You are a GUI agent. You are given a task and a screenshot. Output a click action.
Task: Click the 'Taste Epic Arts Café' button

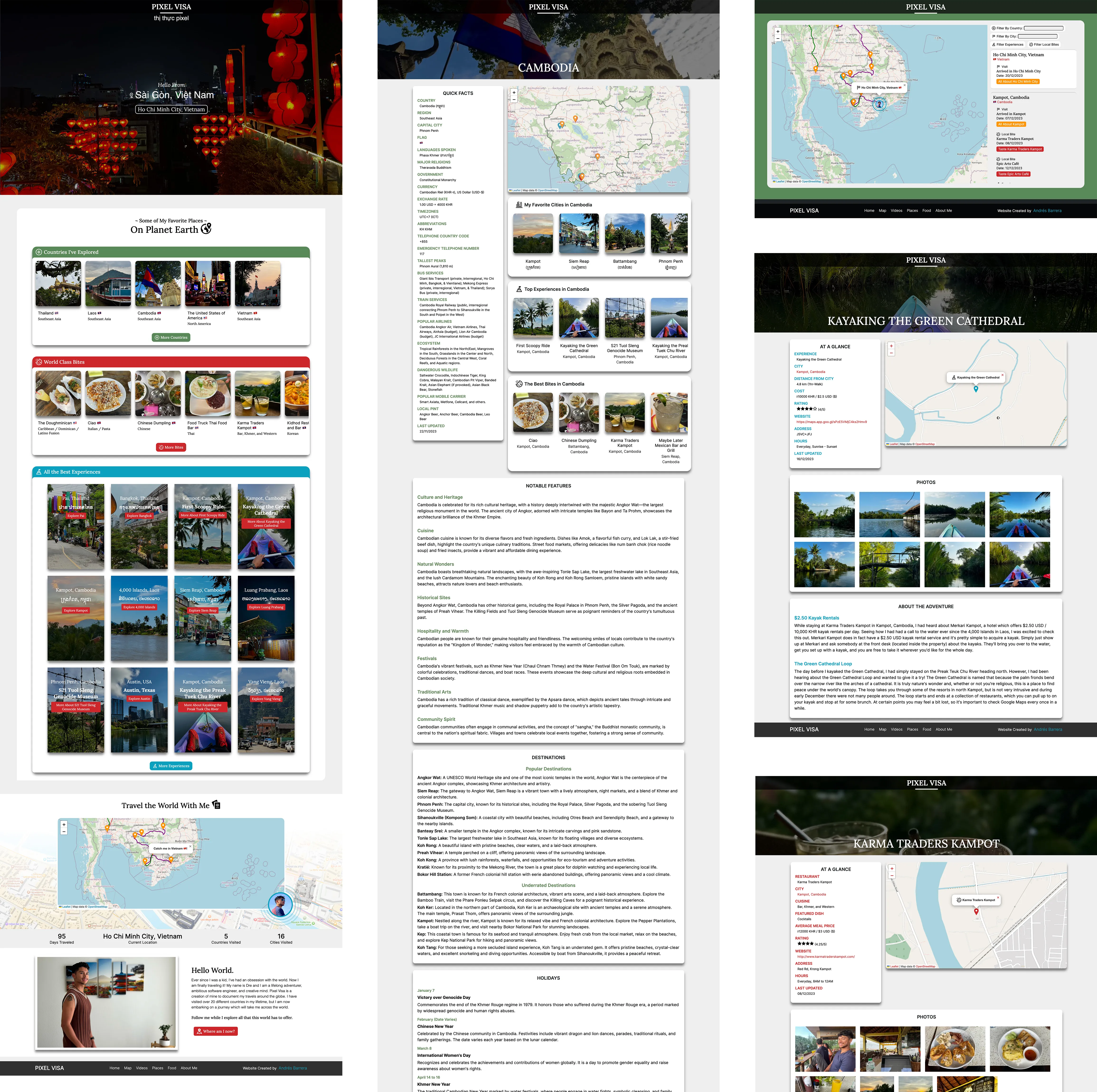coord(1013,174)
